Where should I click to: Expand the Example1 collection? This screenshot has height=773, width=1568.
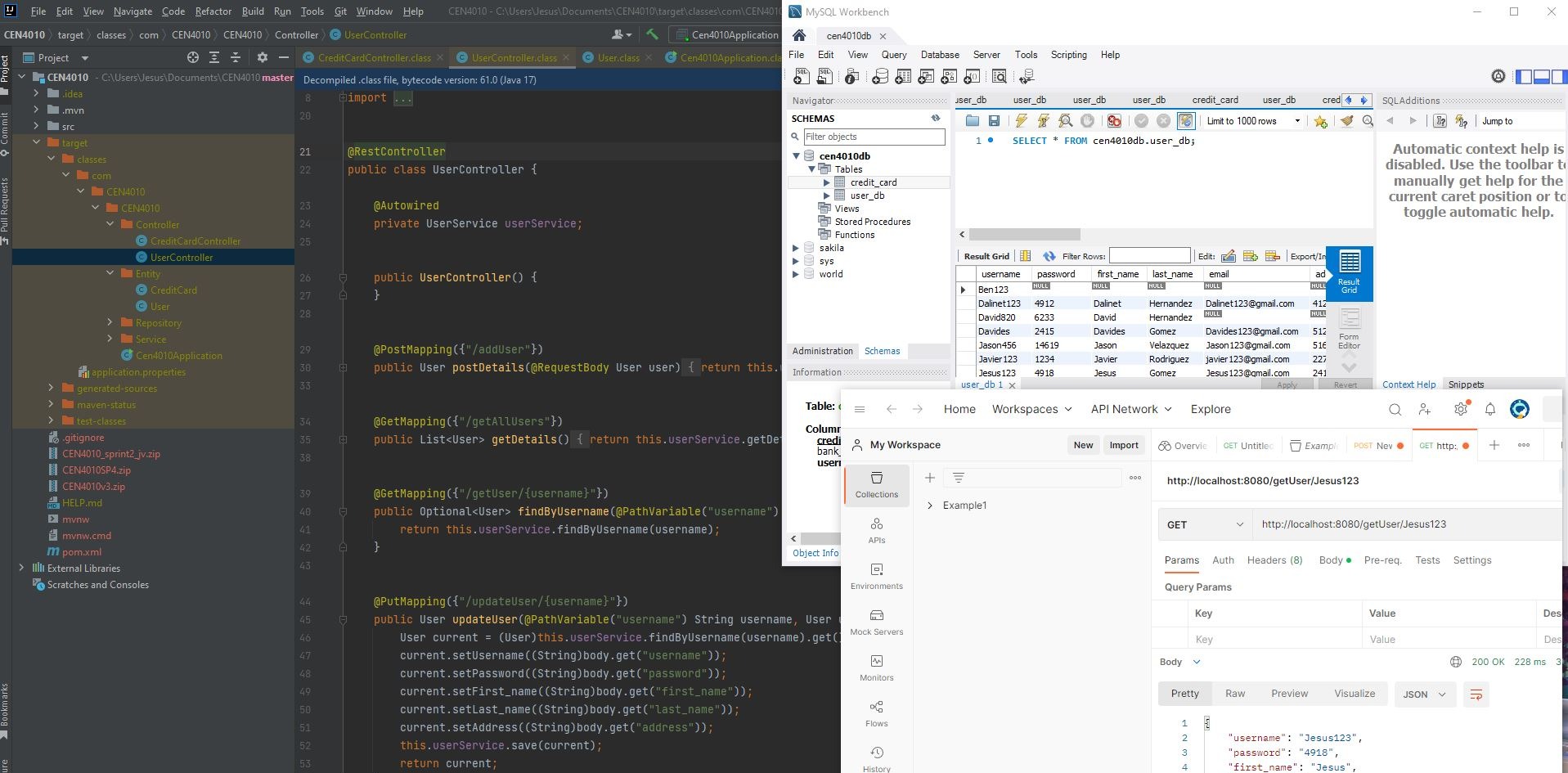(930, 506)
